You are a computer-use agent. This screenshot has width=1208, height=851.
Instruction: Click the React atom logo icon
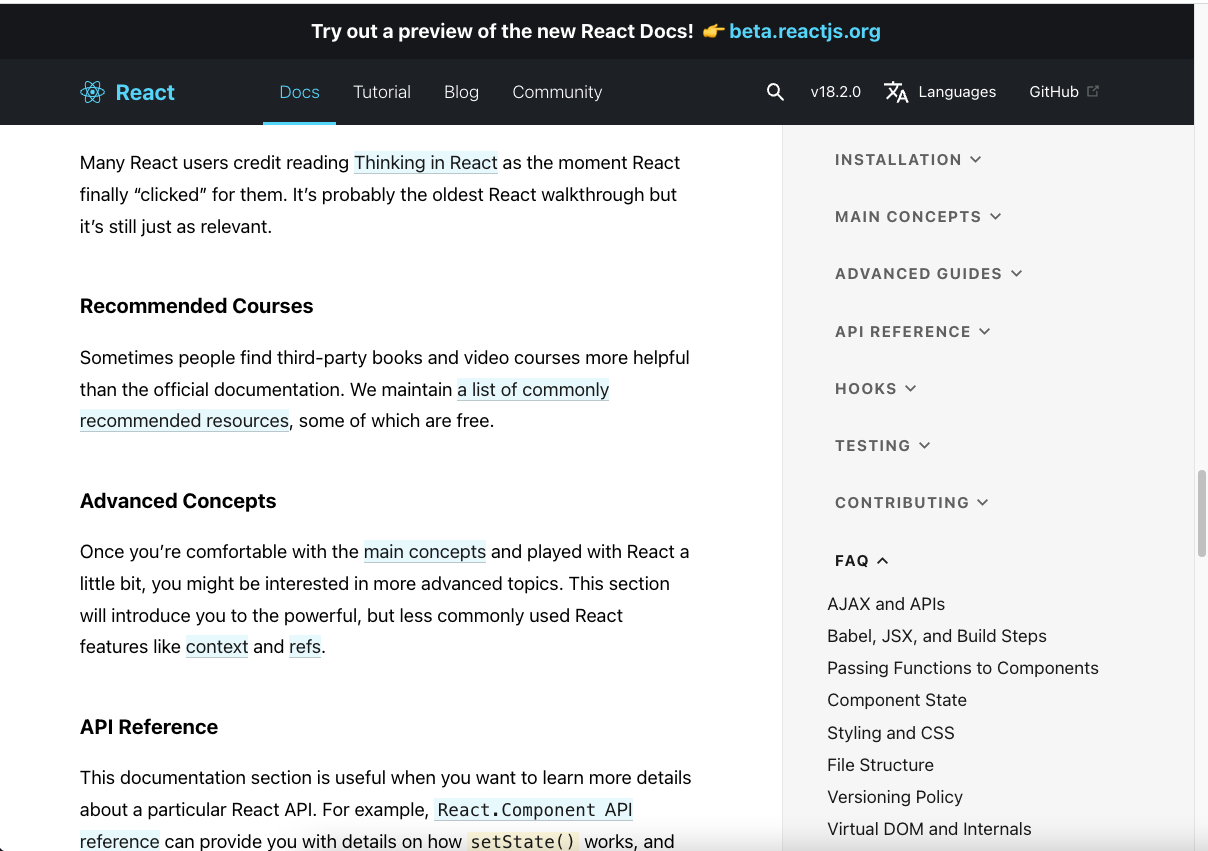coord(92,92)
